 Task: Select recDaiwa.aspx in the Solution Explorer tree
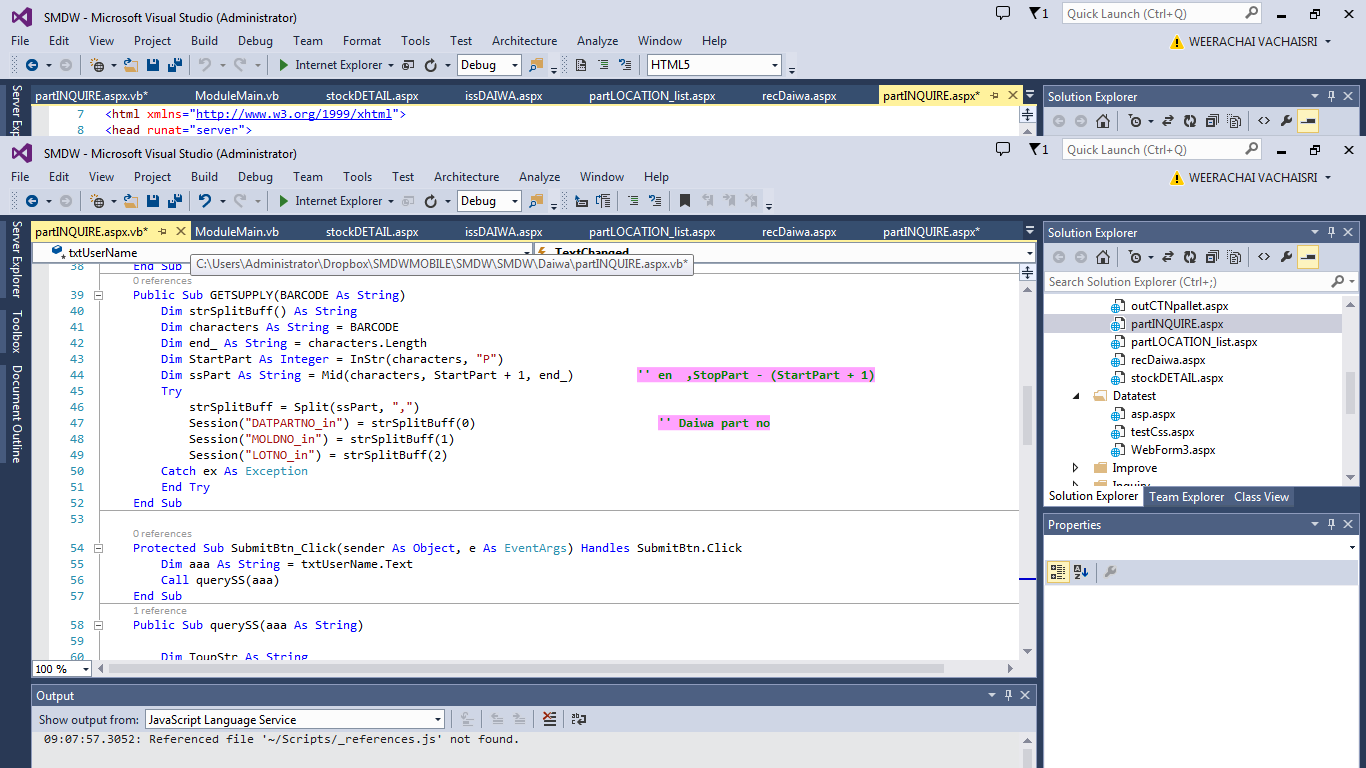tap(1167, 360)
